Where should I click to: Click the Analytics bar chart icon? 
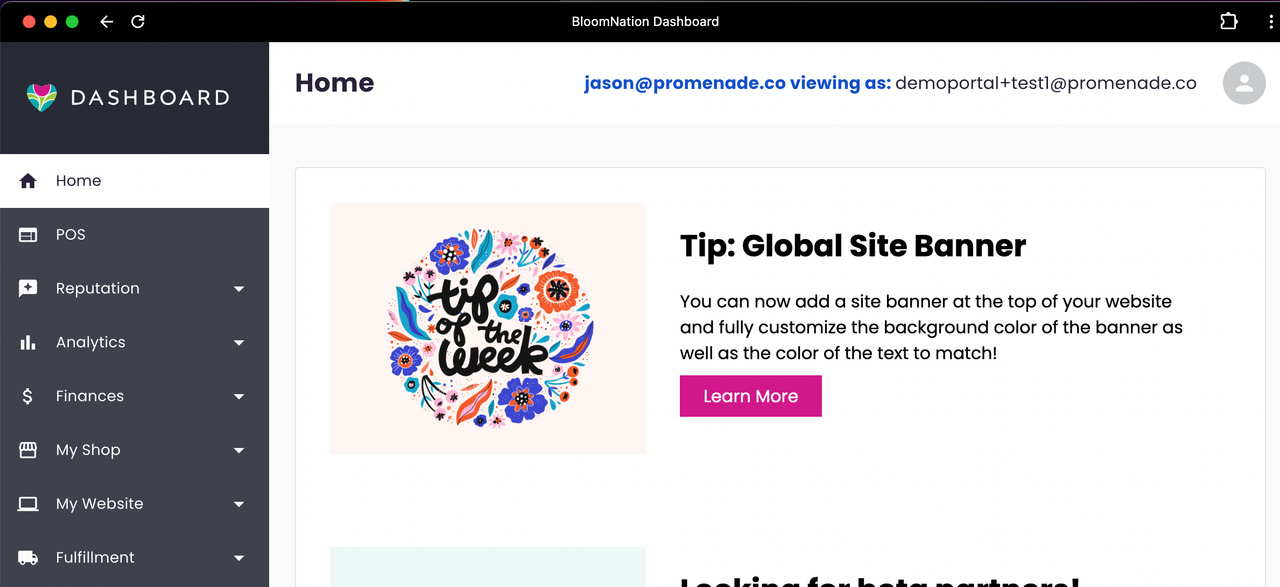tap(28, 343)
